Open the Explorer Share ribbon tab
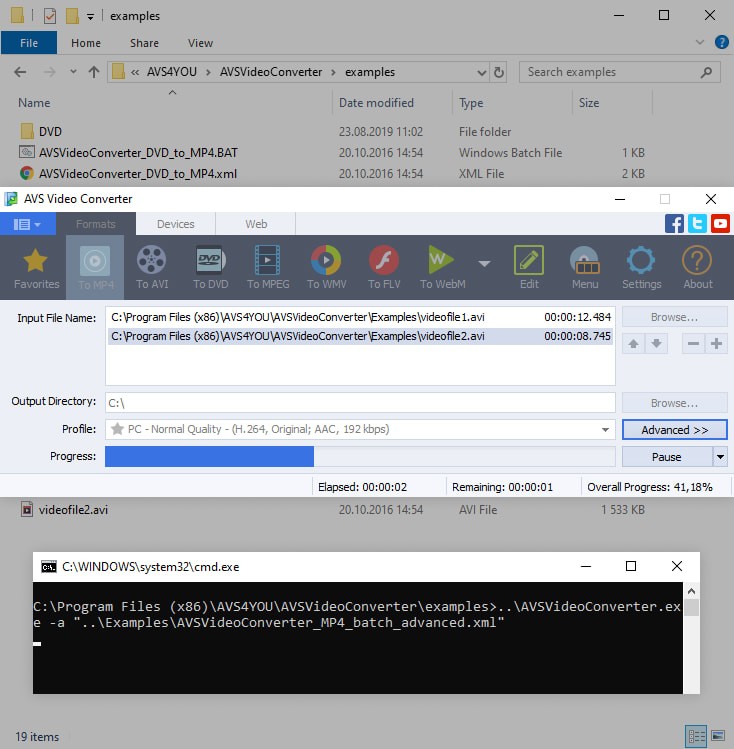This screenshot has width=734, height=749. (x=144, y=43)
